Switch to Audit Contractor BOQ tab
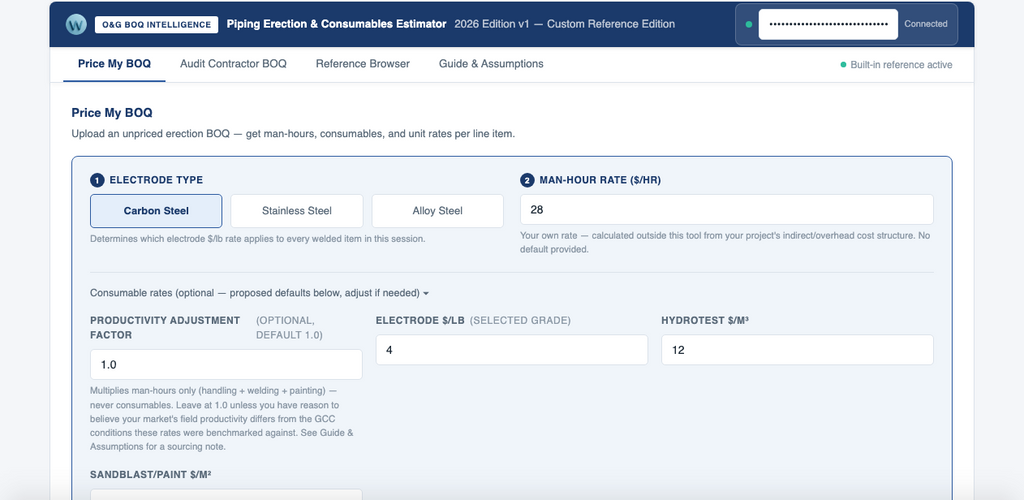Image resolution: width=1024 pixels, height=500 pixels. coord(233,64)
